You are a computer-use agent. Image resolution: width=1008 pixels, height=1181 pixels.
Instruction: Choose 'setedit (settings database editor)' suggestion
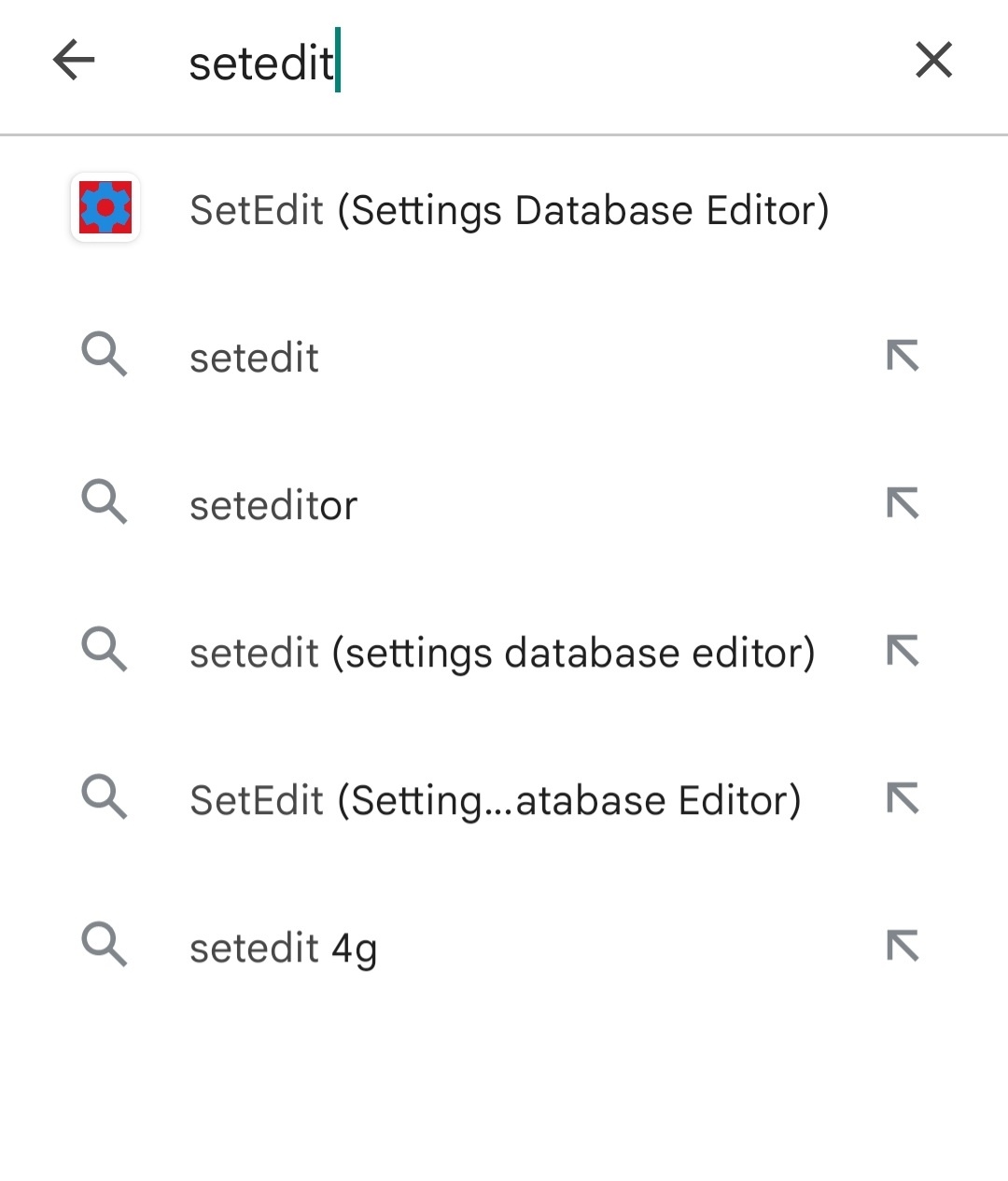pos(502,654)
